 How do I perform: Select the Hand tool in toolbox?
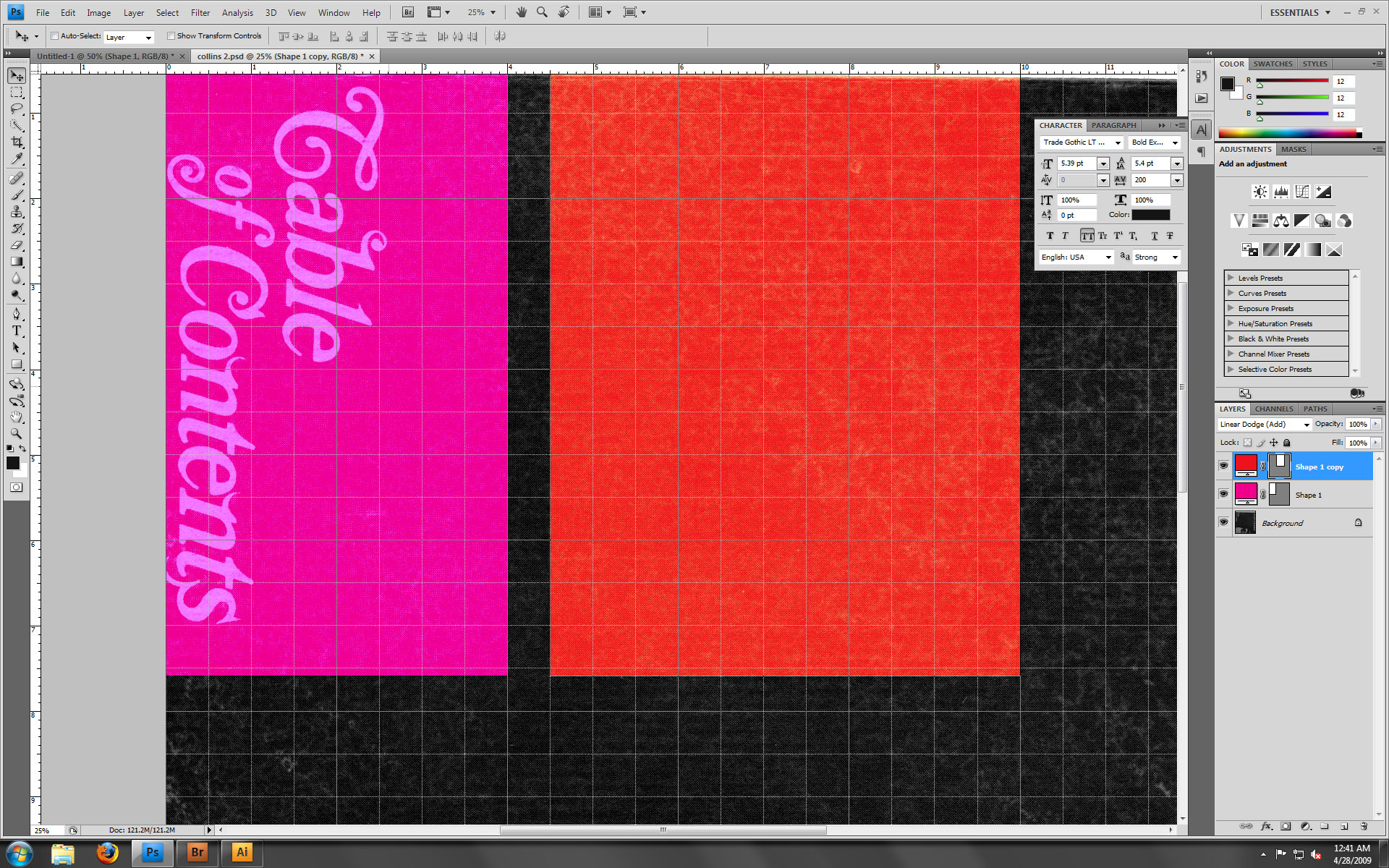click(17, 417)
